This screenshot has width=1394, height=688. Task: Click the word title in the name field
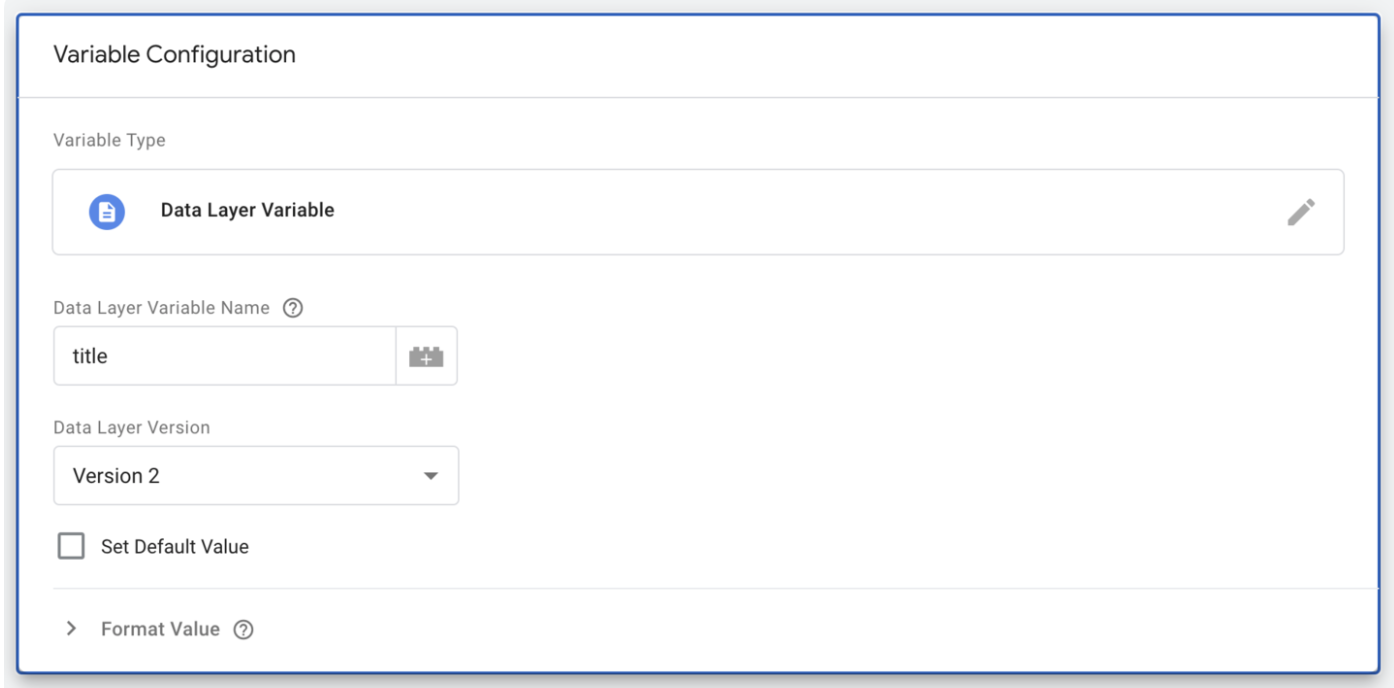coord(90,356)
